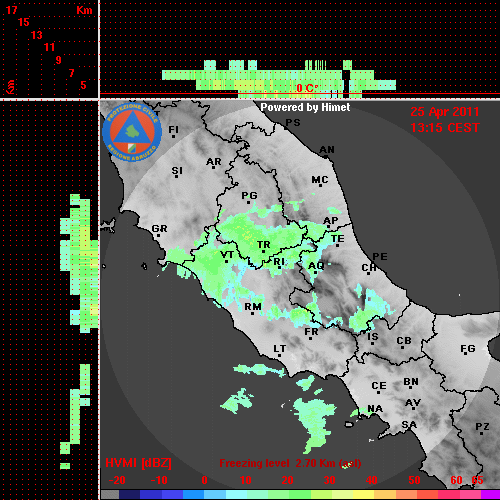Click the 9 km height label
The height and width of the screenshot is (500, 500).
(59, 60)
